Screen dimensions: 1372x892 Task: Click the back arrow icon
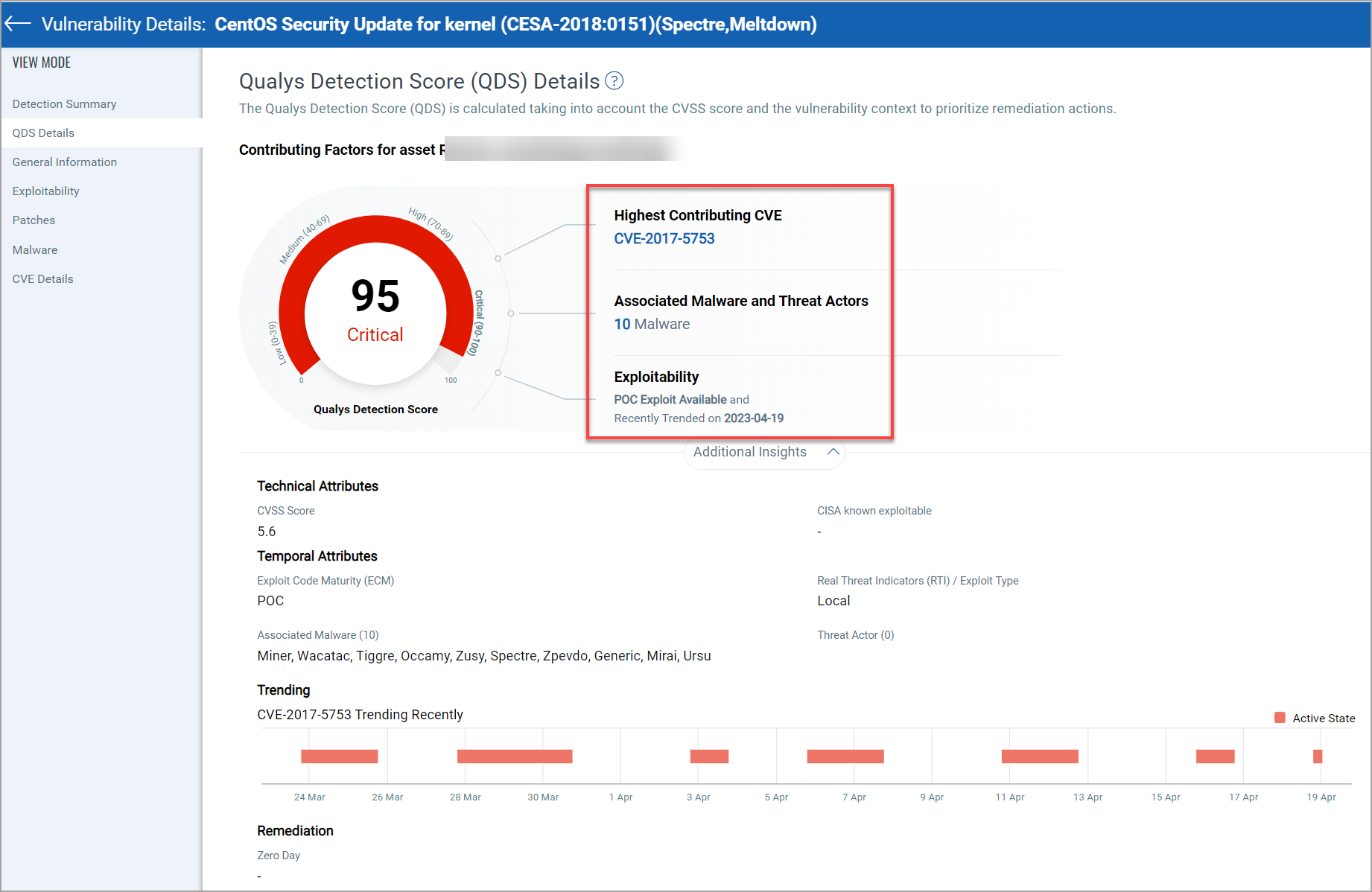click(x=18, y=24)
